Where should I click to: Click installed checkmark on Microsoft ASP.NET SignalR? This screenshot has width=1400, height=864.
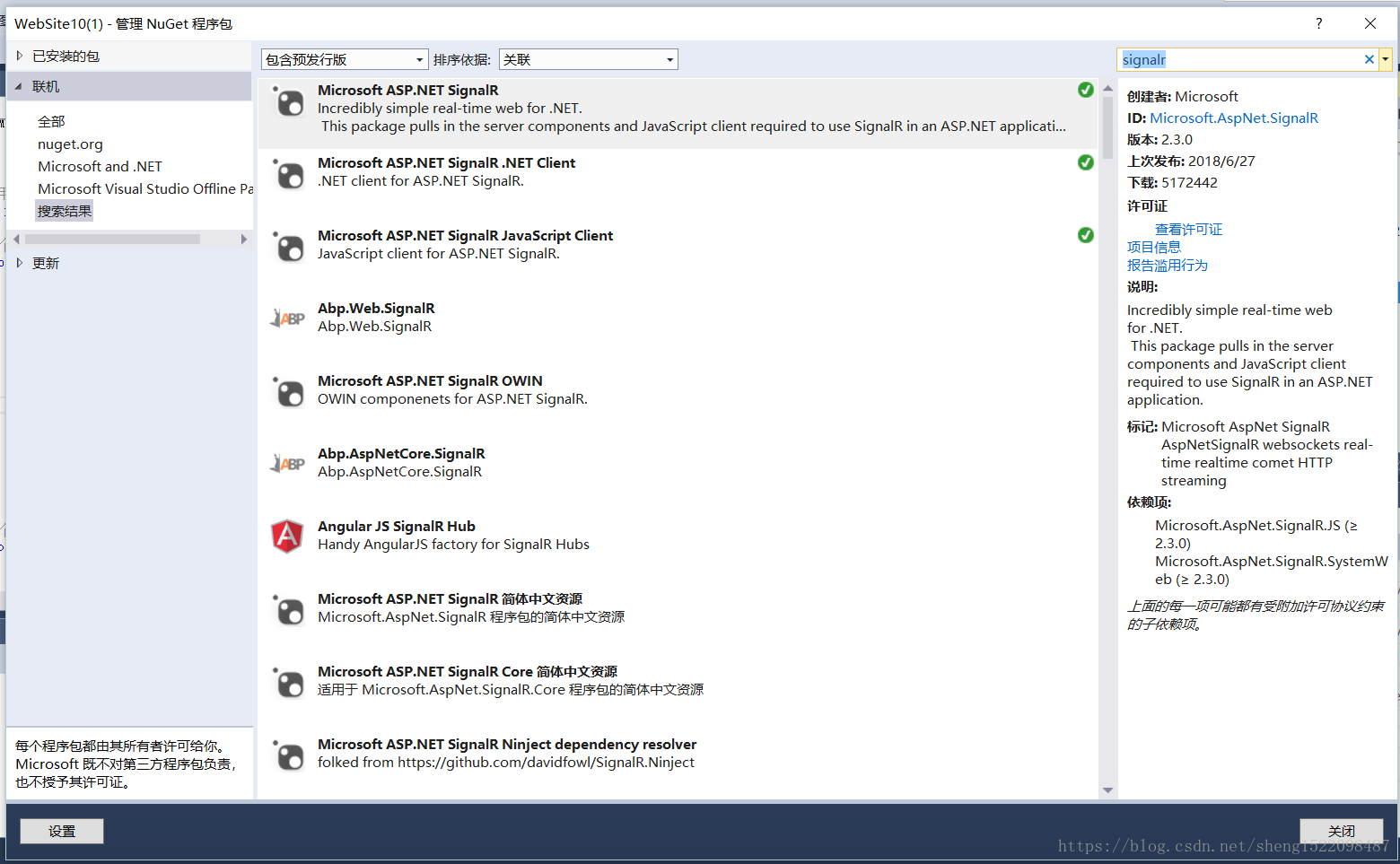coord(1086,90)
